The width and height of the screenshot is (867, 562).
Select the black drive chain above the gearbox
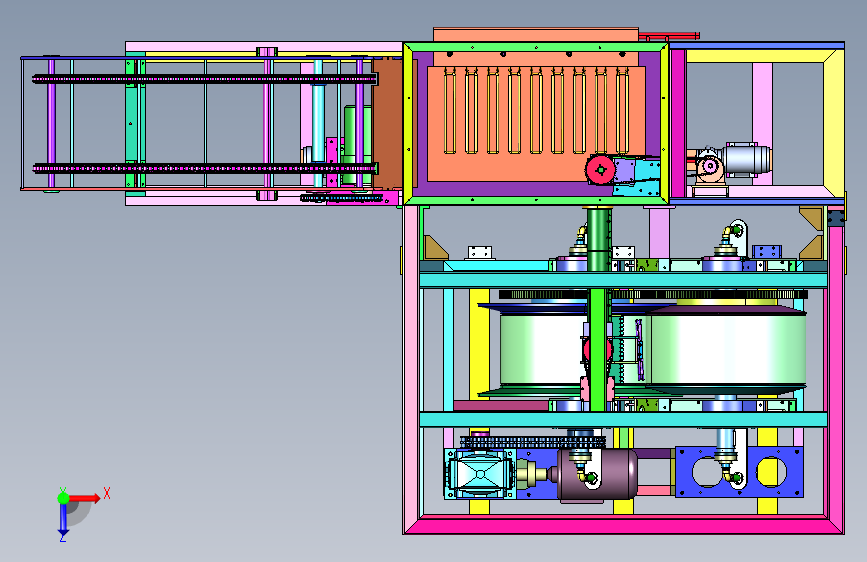click(533, 441)
